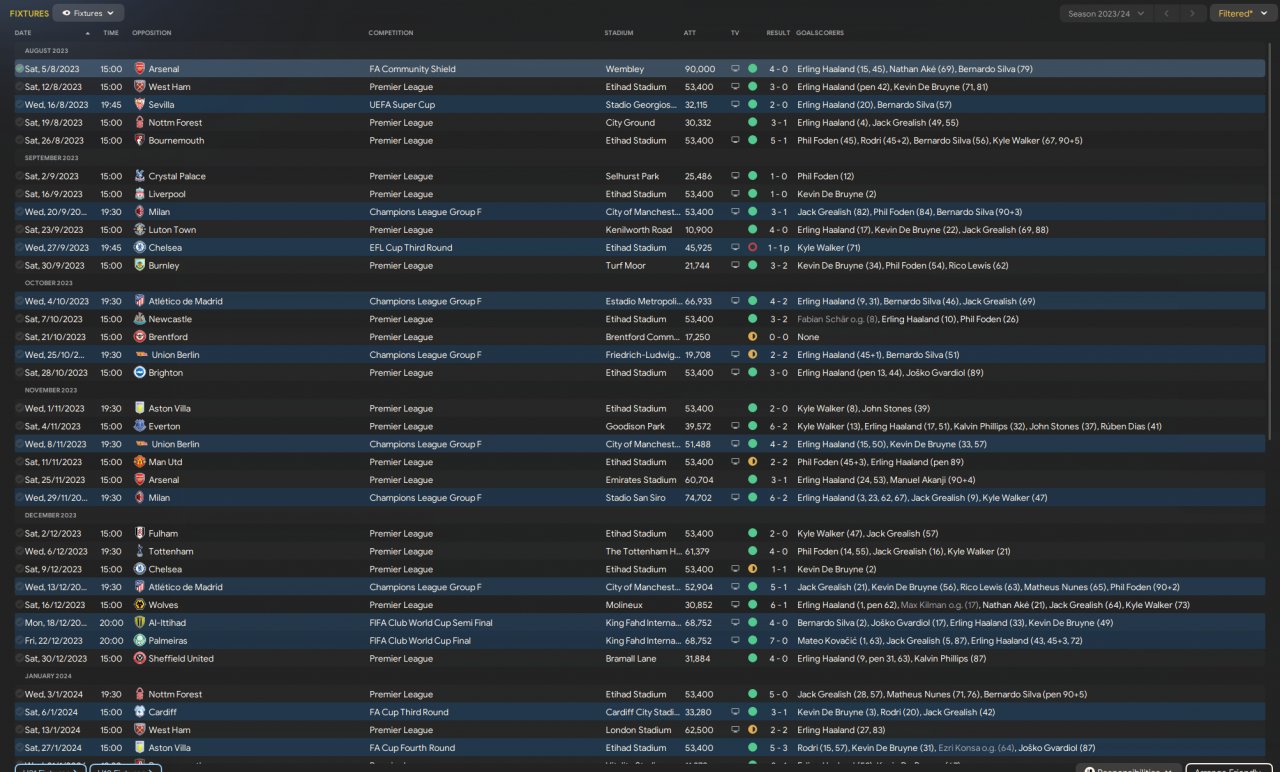Image resolution: width=1280 pixels, height=772 pixels.
Task: Click the Bournemouth club badge
Action: pyautogui.click(x=140, y=141)
